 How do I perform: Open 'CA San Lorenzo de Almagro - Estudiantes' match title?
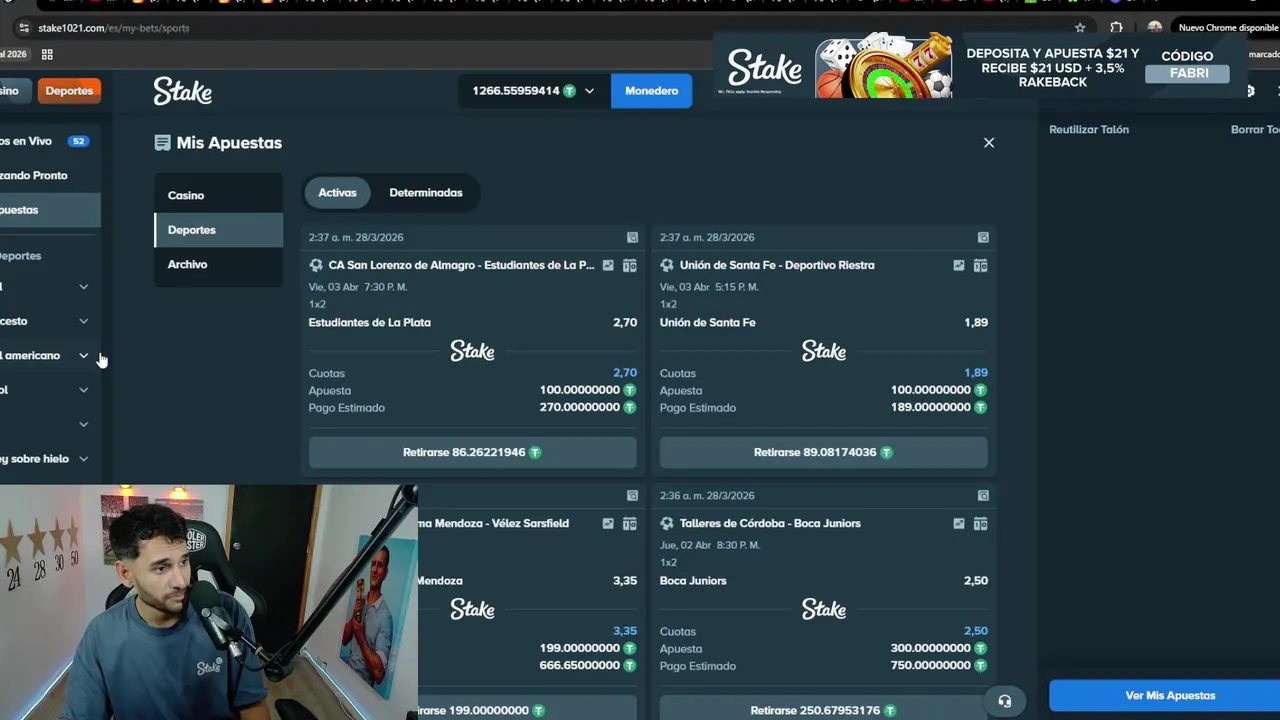[461, 266]
